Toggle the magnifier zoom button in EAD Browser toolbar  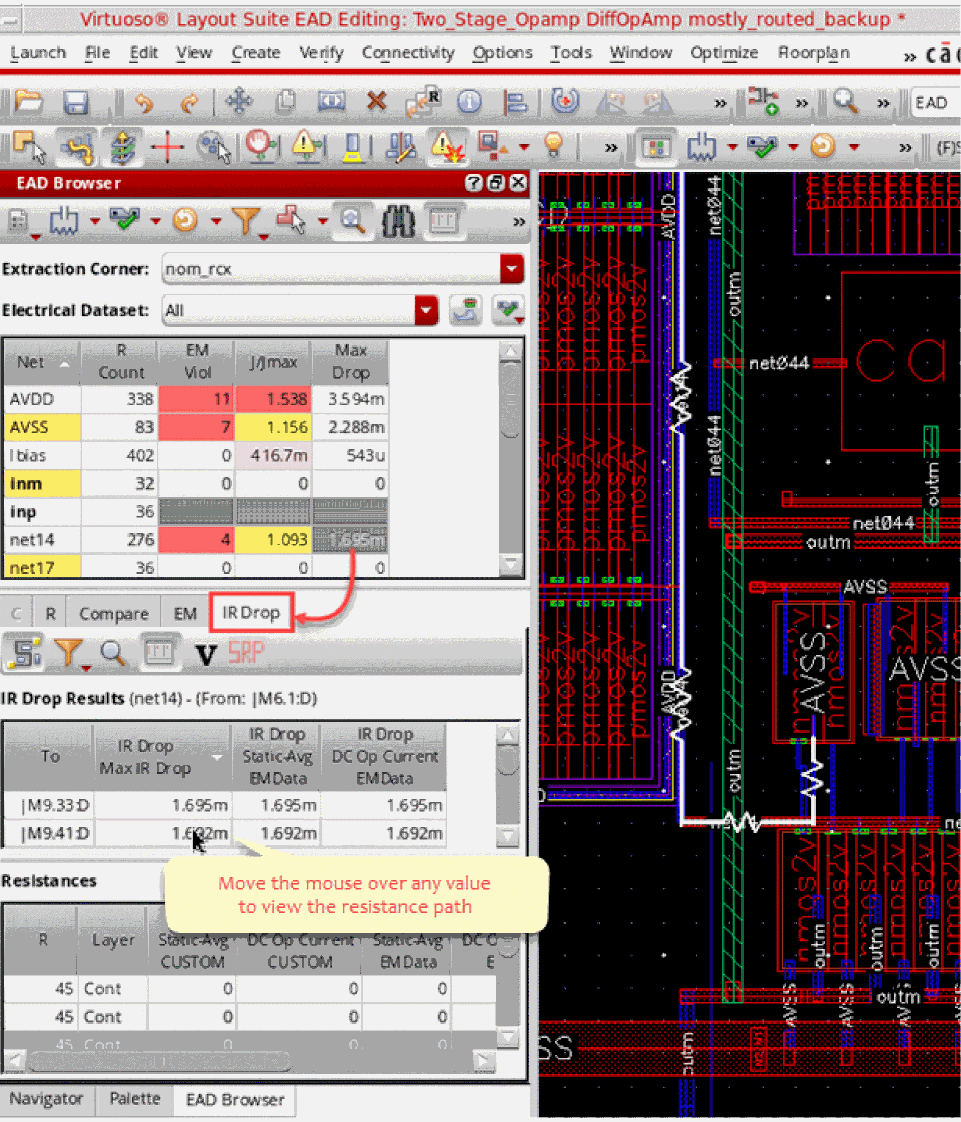[352, 219]
